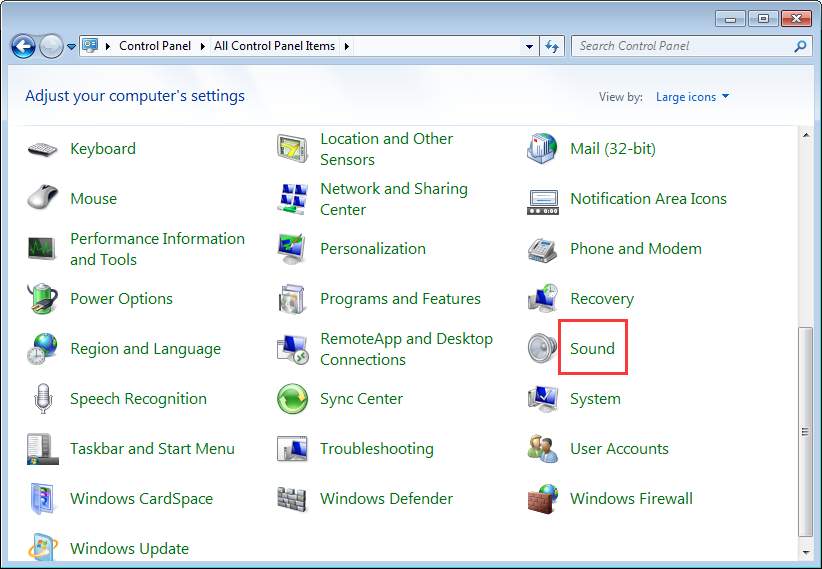Click the Region and Language globe icon
The image size is (822, 569).
(42, 349)
